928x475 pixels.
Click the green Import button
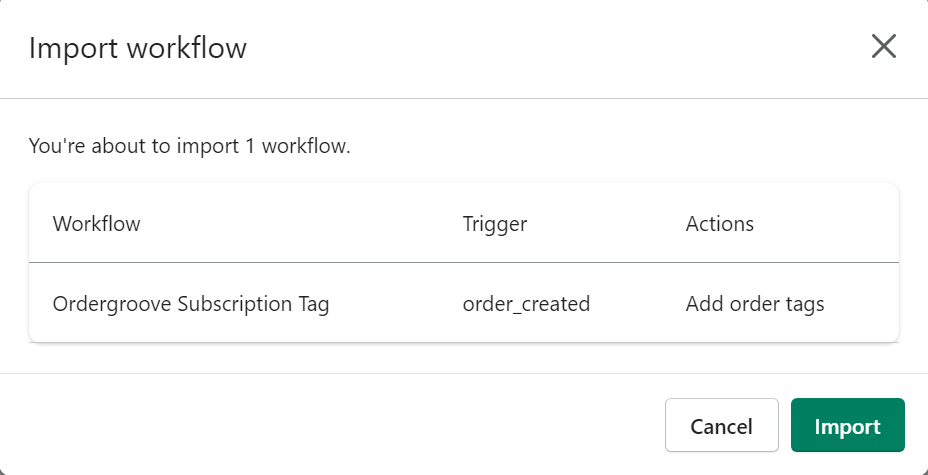pyautogui.click(x=847, y=425)
